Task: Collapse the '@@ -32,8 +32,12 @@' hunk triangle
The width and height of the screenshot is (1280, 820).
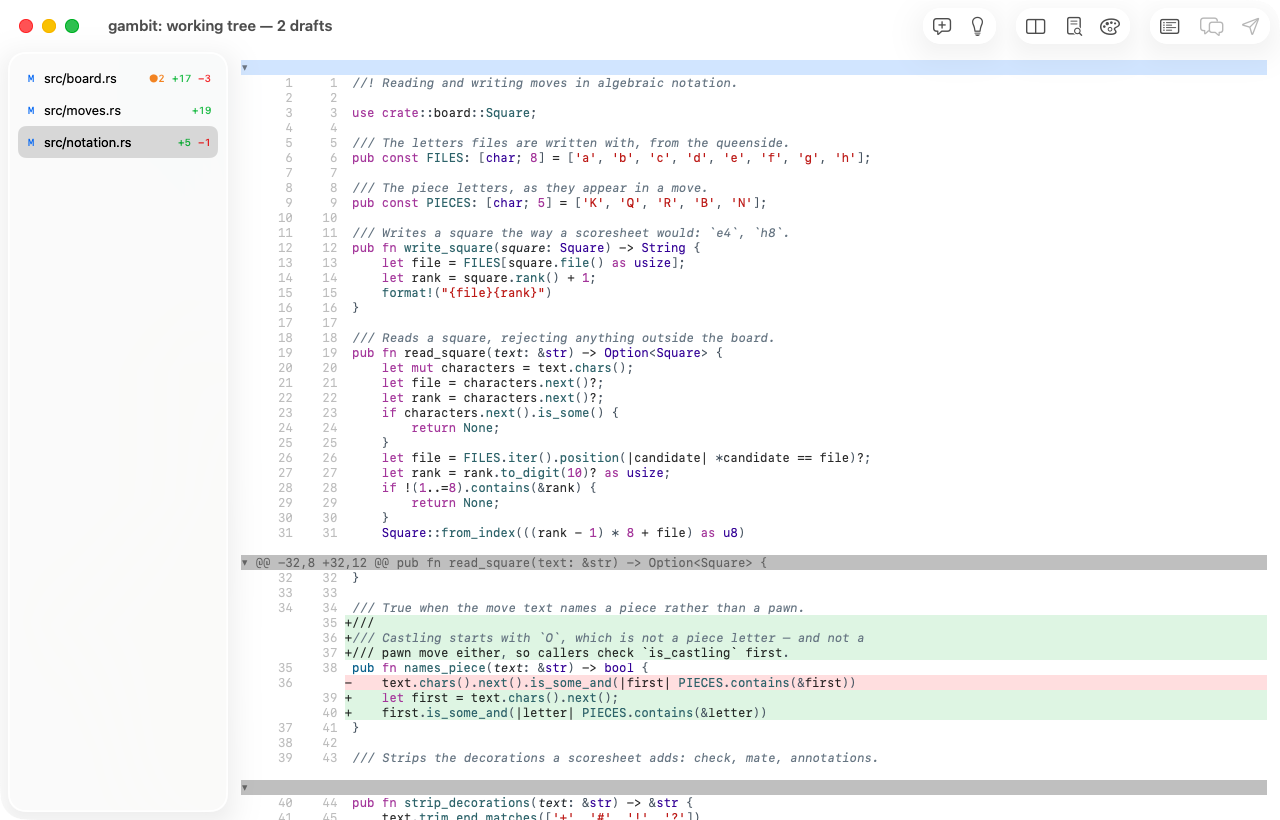Action: coord(245,563)
